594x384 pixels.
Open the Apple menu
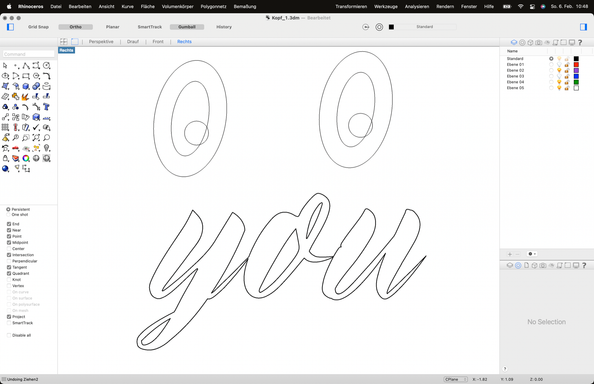coord(9,6)
